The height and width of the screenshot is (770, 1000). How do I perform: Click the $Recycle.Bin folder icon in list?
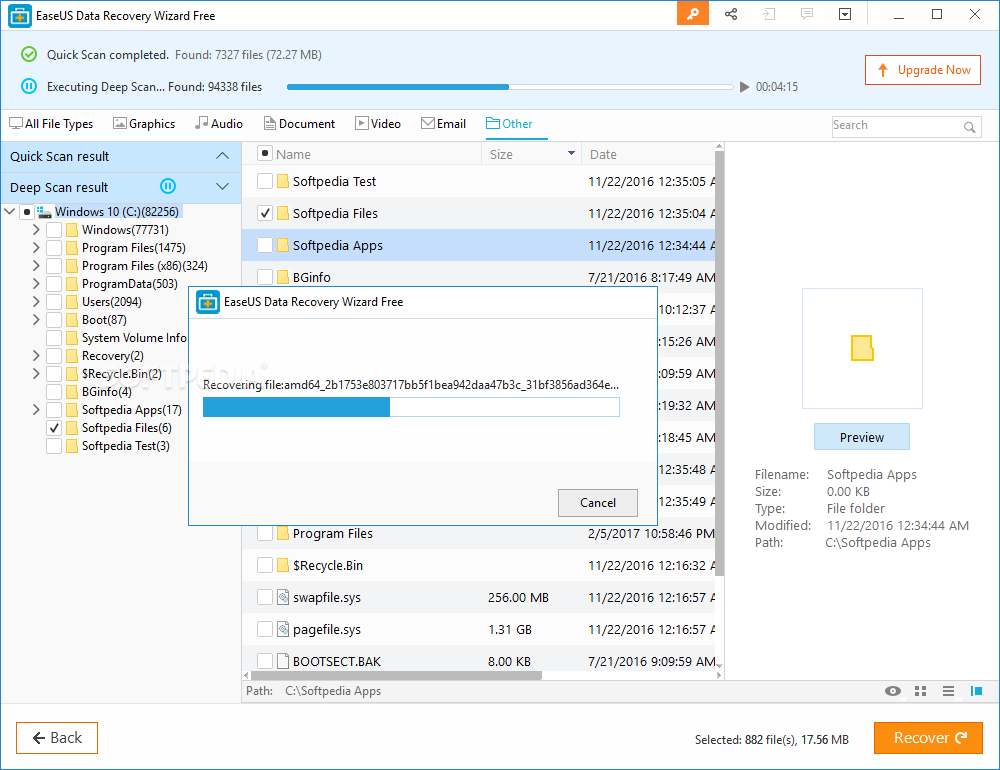(x=283, y=565)
